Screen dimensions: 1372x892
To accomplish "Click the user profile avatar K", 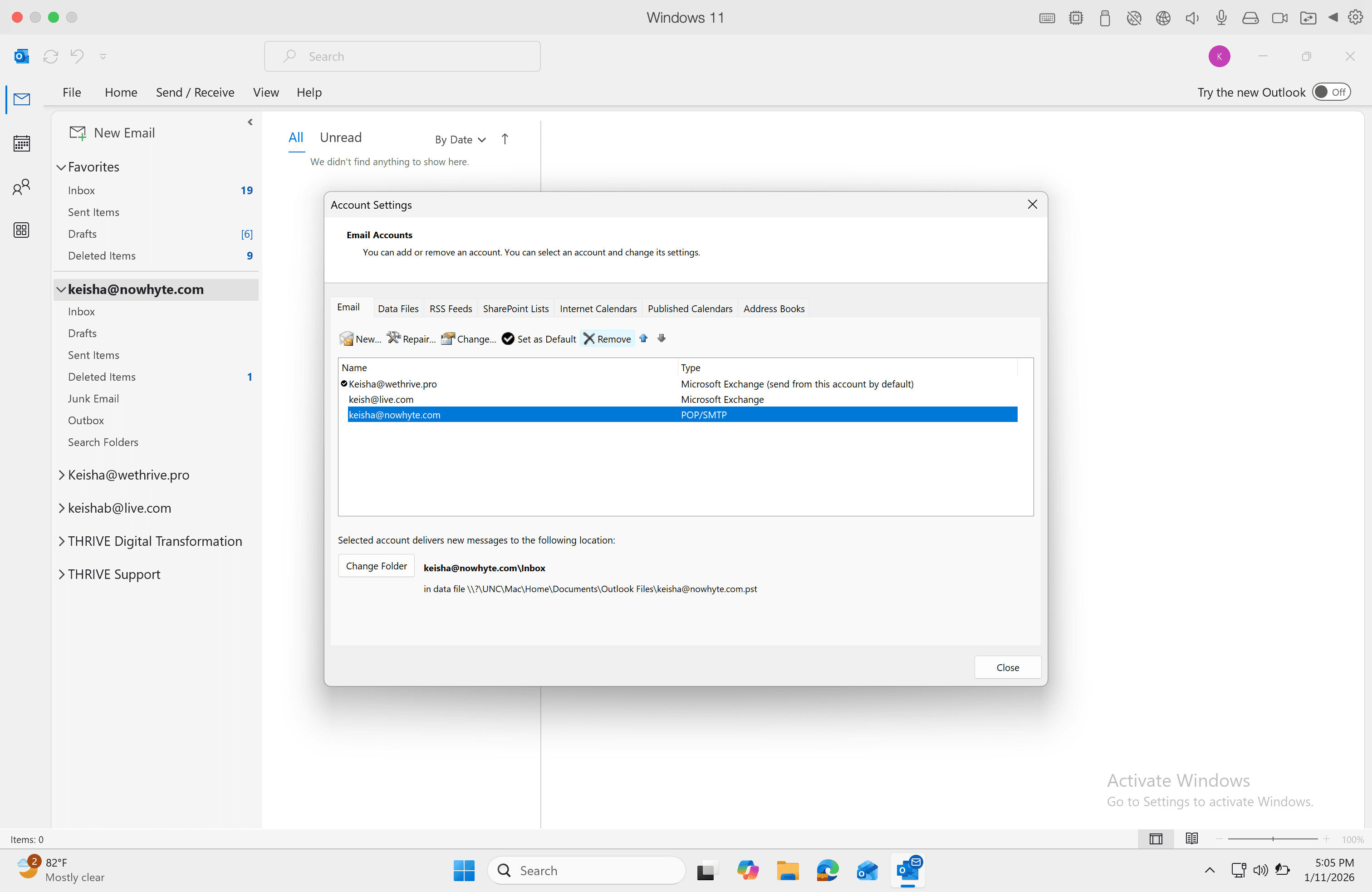I will point(1219,56).
